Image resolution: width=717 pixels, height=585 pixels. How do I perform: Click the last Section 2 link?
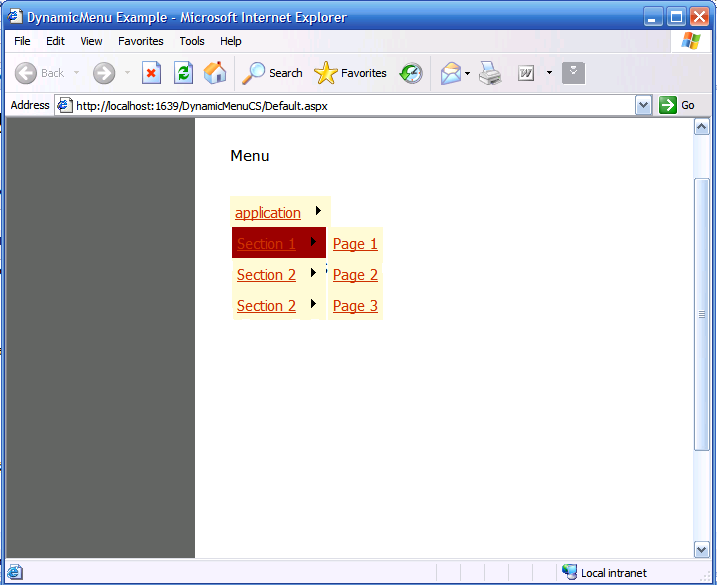[266, 306]
